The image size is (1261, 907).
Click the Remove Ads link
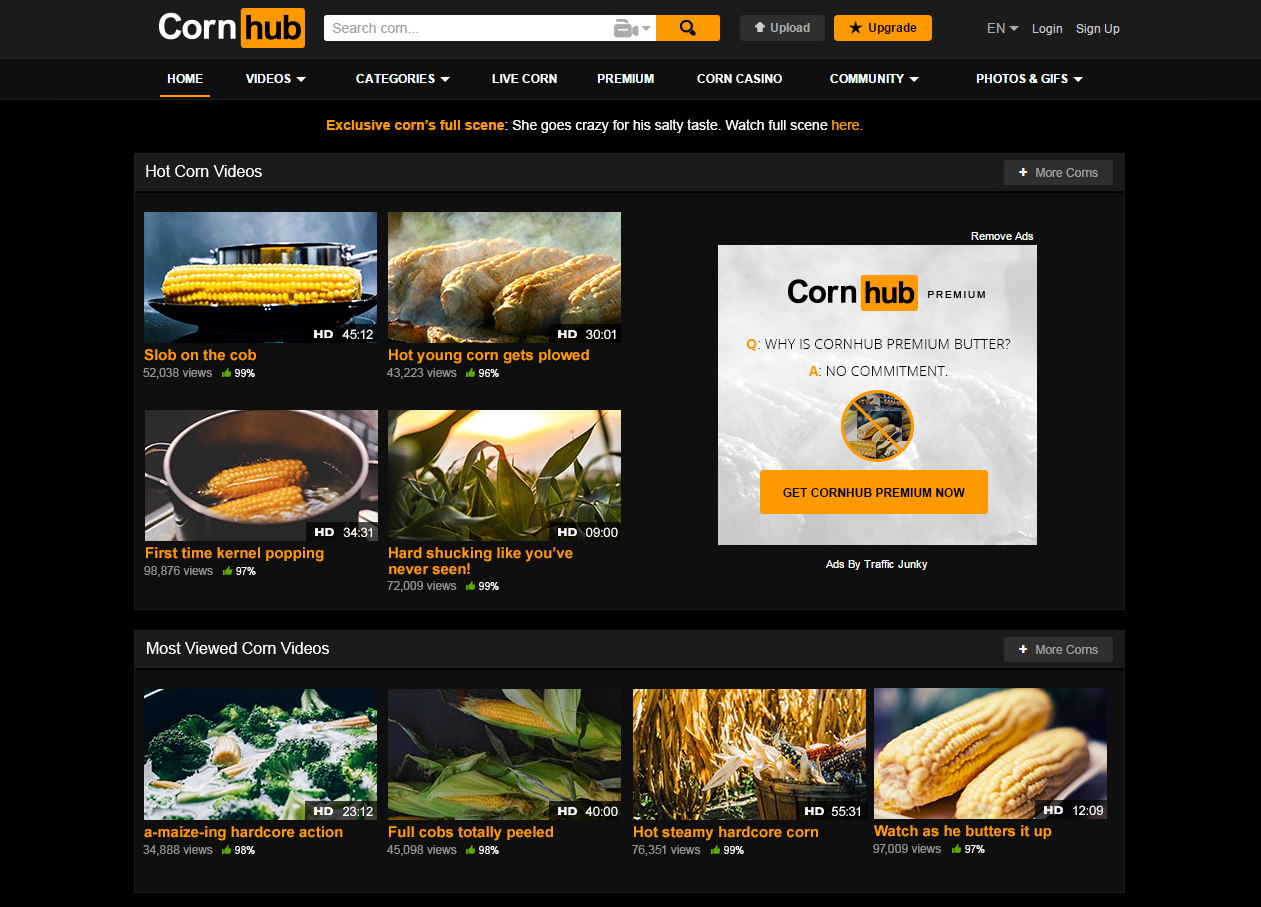pos(1001,236)
